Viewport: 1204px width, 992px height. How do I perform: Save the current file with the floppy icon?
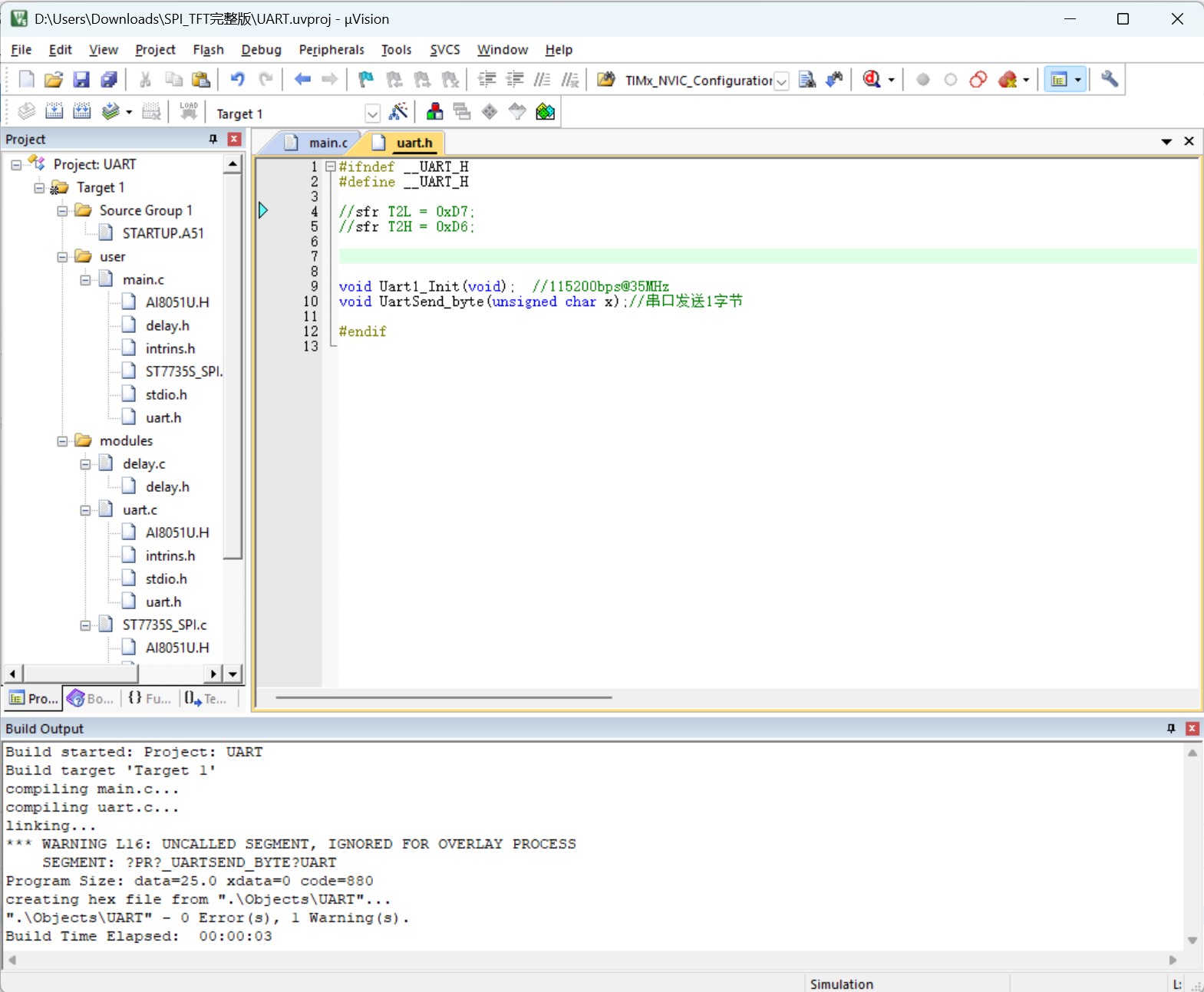[81, 79]
